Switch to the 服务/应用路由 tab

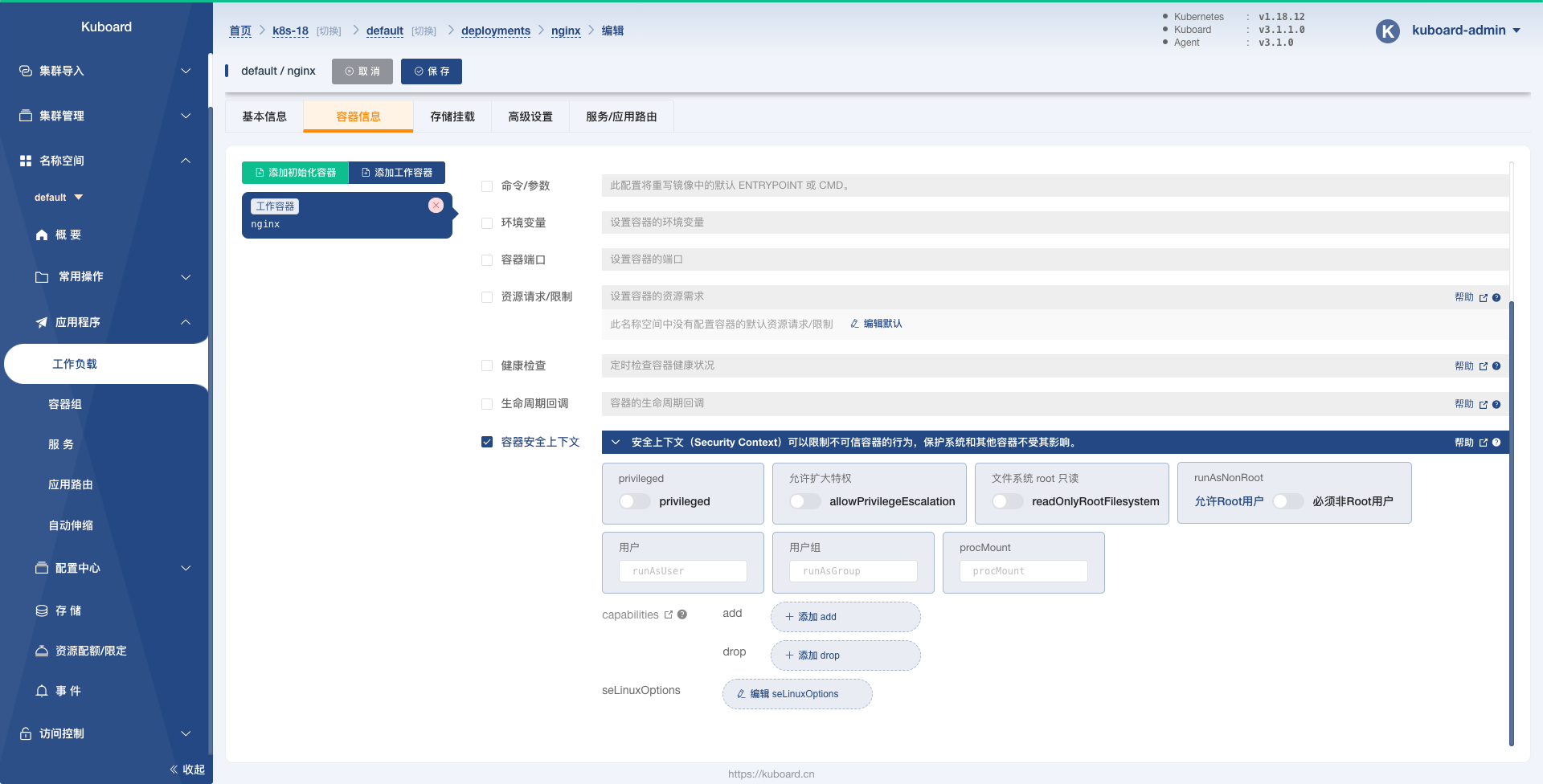point(621,116)
